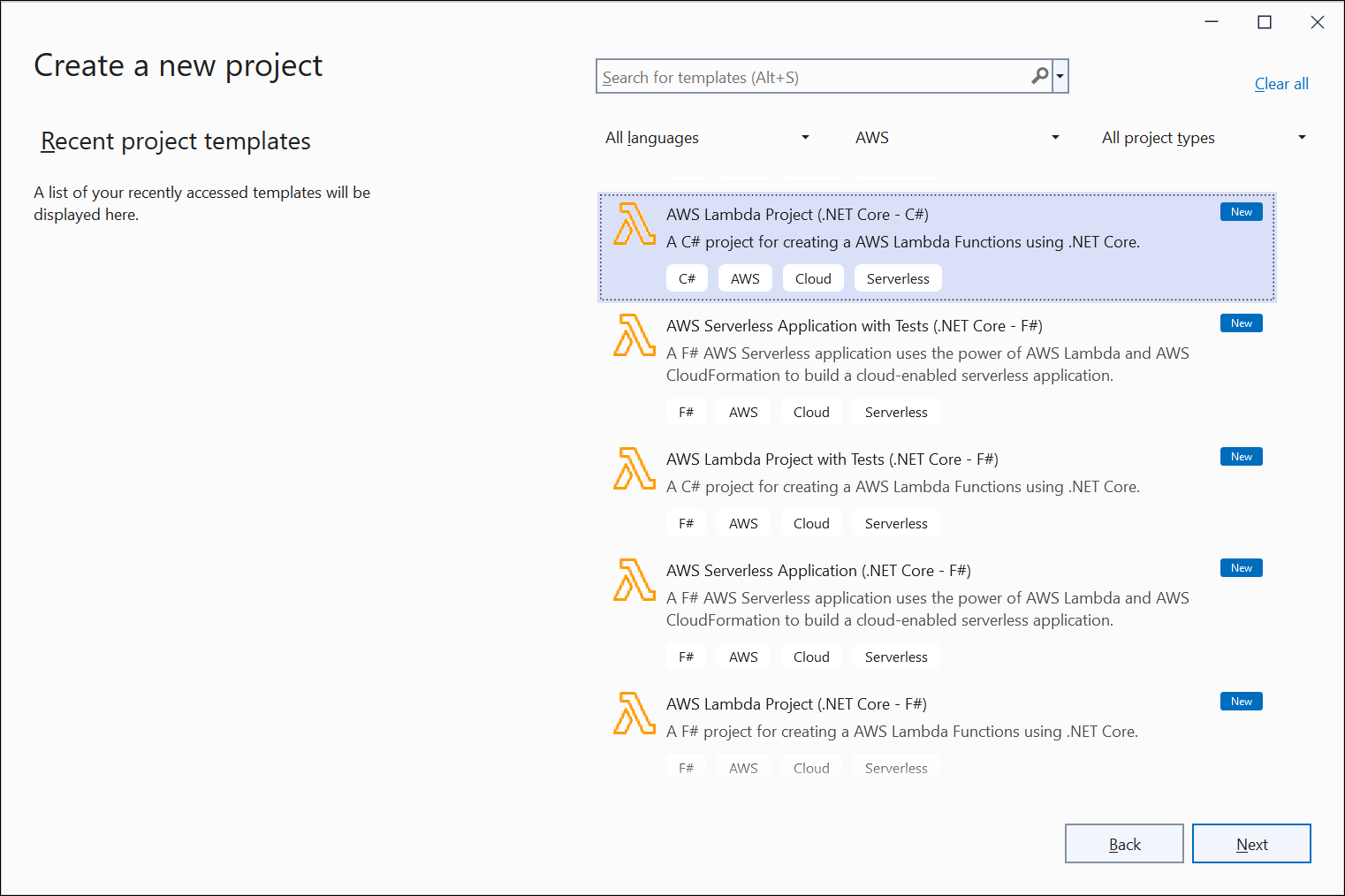This screenshot has height=896, width=1345.
Task: Open the search history dropdown arrow
Action: [1060, 77]
